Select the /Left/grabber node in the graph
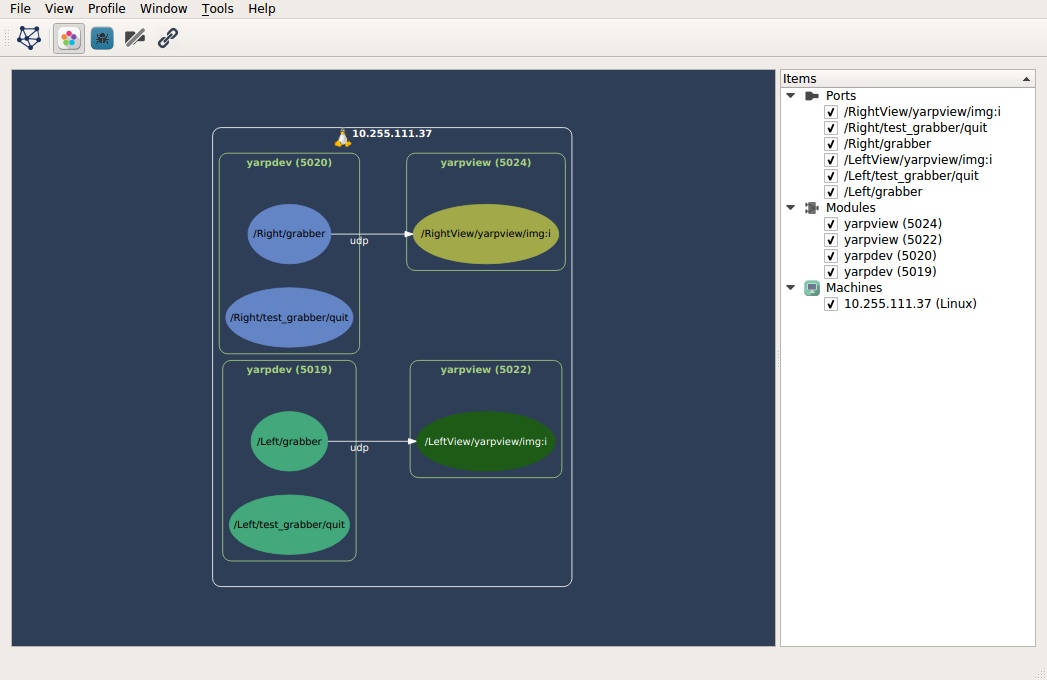This screenshot has height=680, width=1047. click(x=289, y=441)
